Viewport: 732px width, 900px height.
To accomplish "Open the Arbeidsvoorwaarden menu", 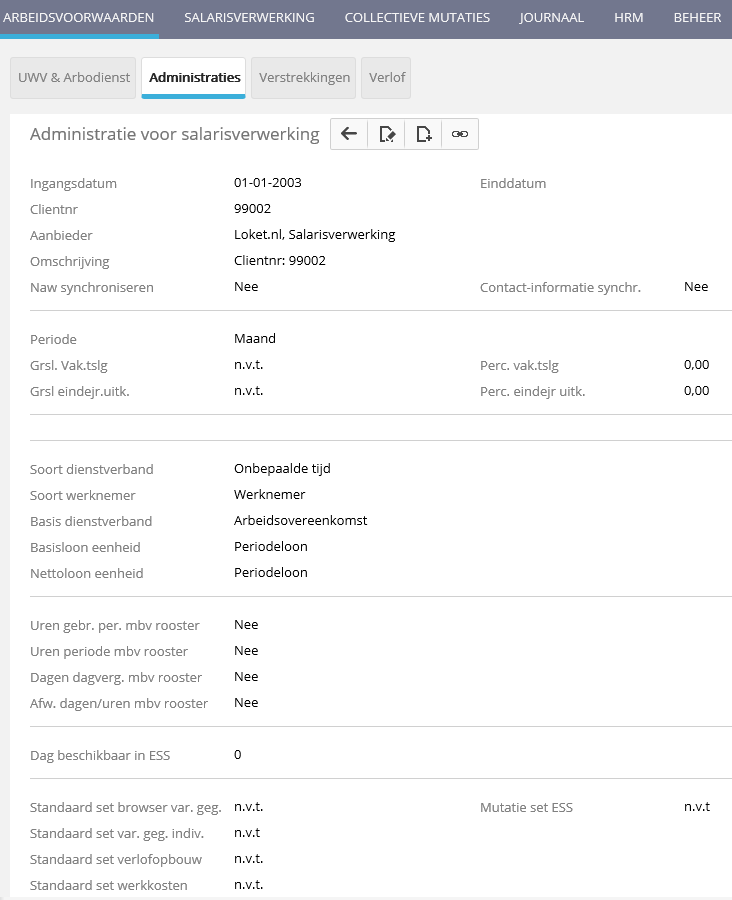I will tap(79, 18).
